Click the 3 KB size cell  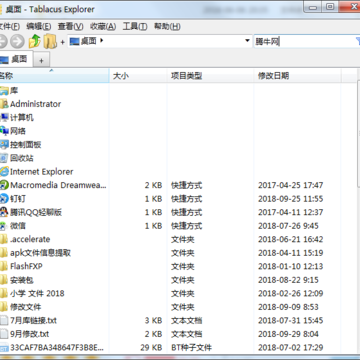tap(153, 320)
